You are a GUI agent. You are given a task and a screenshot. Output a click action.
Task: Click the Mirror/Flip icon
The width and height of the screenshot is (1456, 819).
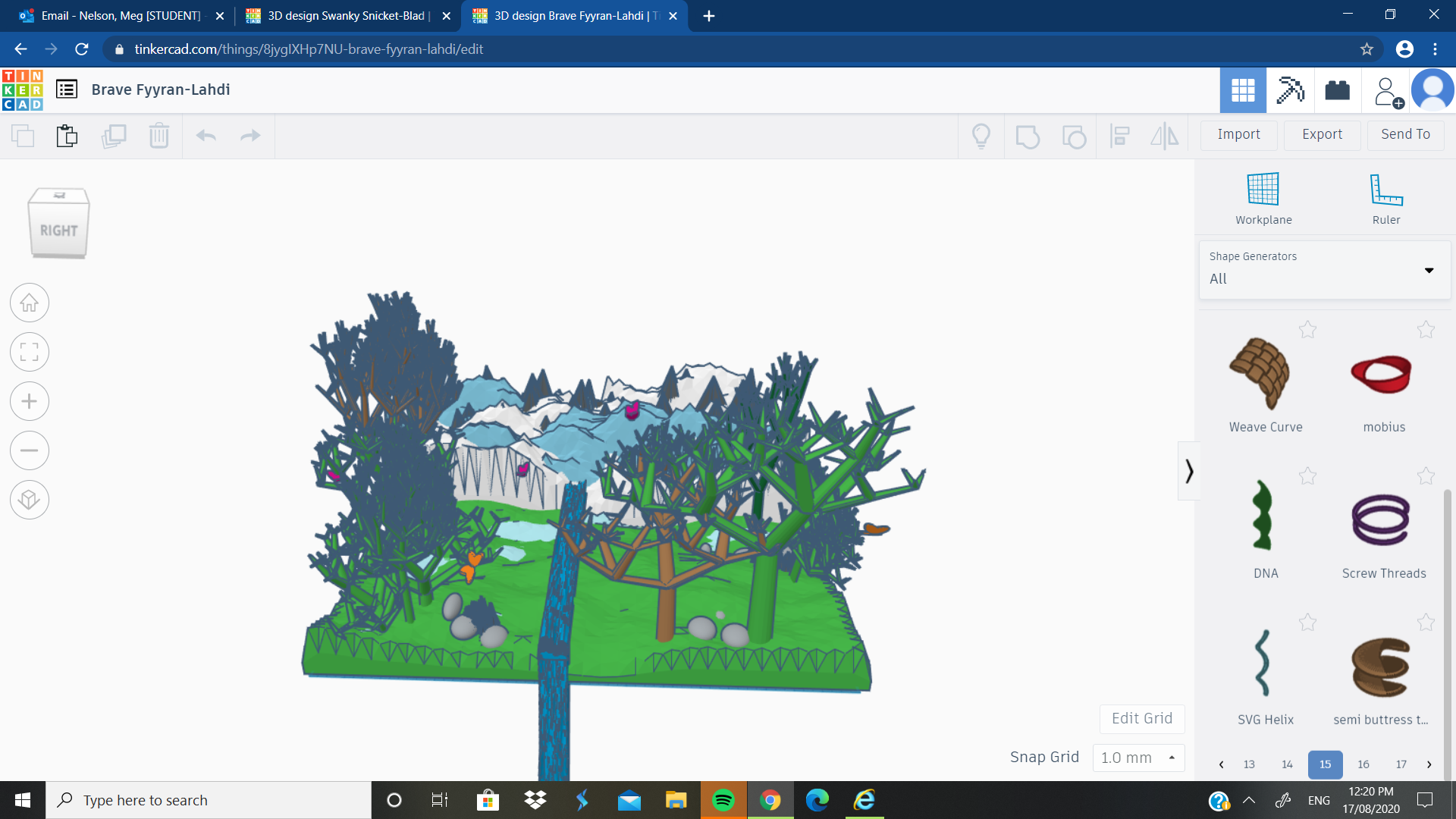(1163, 136)
